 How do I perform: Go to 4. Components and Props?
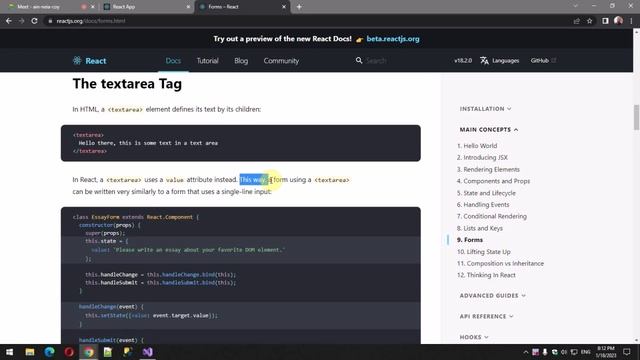tap(493, 181)
